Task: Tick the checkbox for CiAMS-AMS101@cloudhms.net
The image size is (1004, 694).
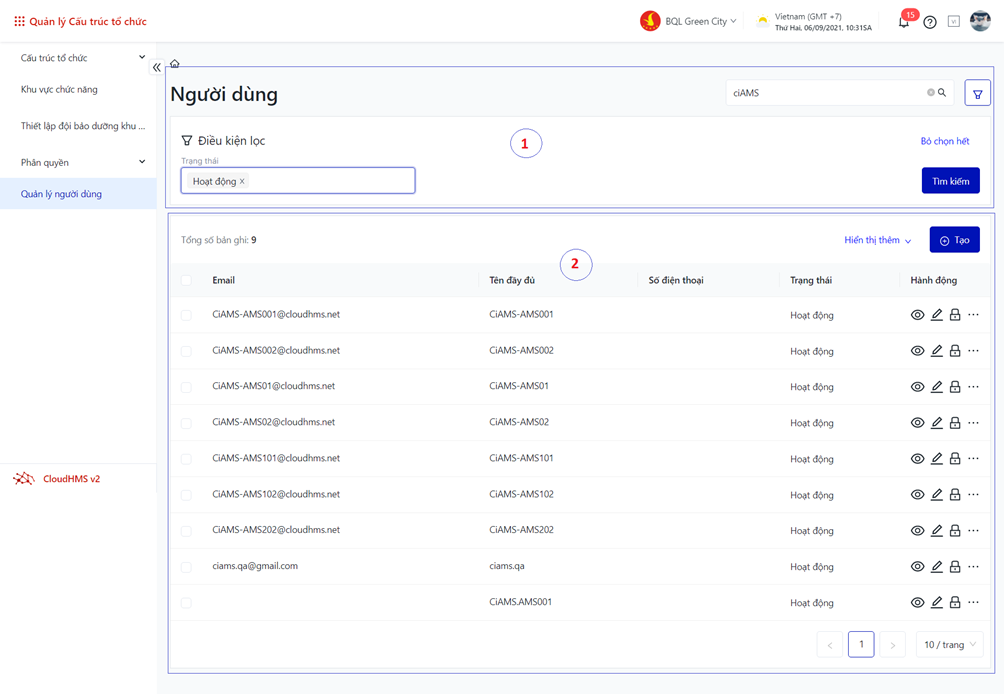Action: (x=186, y=459)
